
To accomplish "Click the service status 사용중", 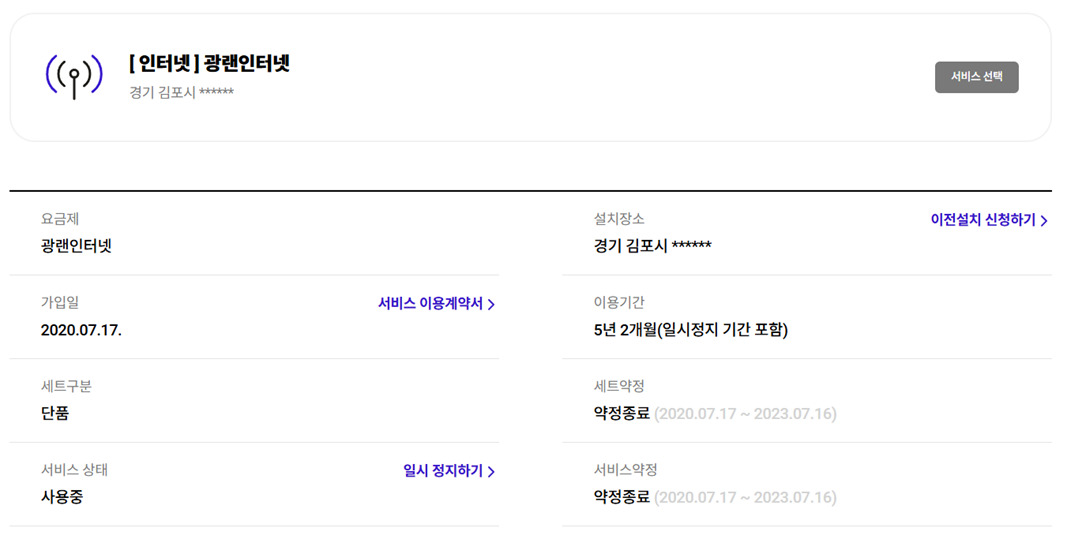I will tap(62, 497).
